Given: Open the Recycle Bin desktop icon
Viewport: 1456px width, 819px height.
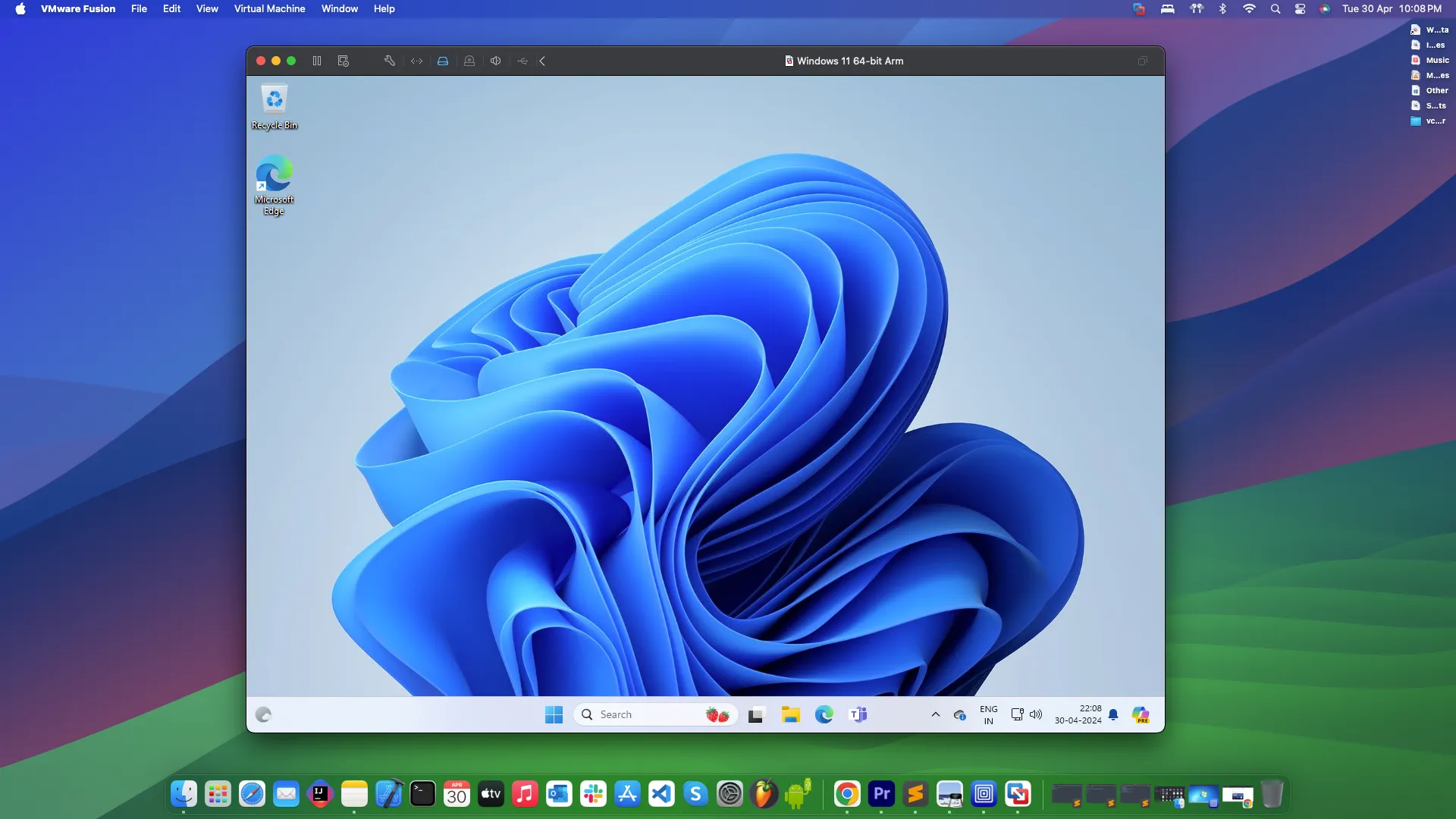Looking at the screenshot, I should (274, 107).
